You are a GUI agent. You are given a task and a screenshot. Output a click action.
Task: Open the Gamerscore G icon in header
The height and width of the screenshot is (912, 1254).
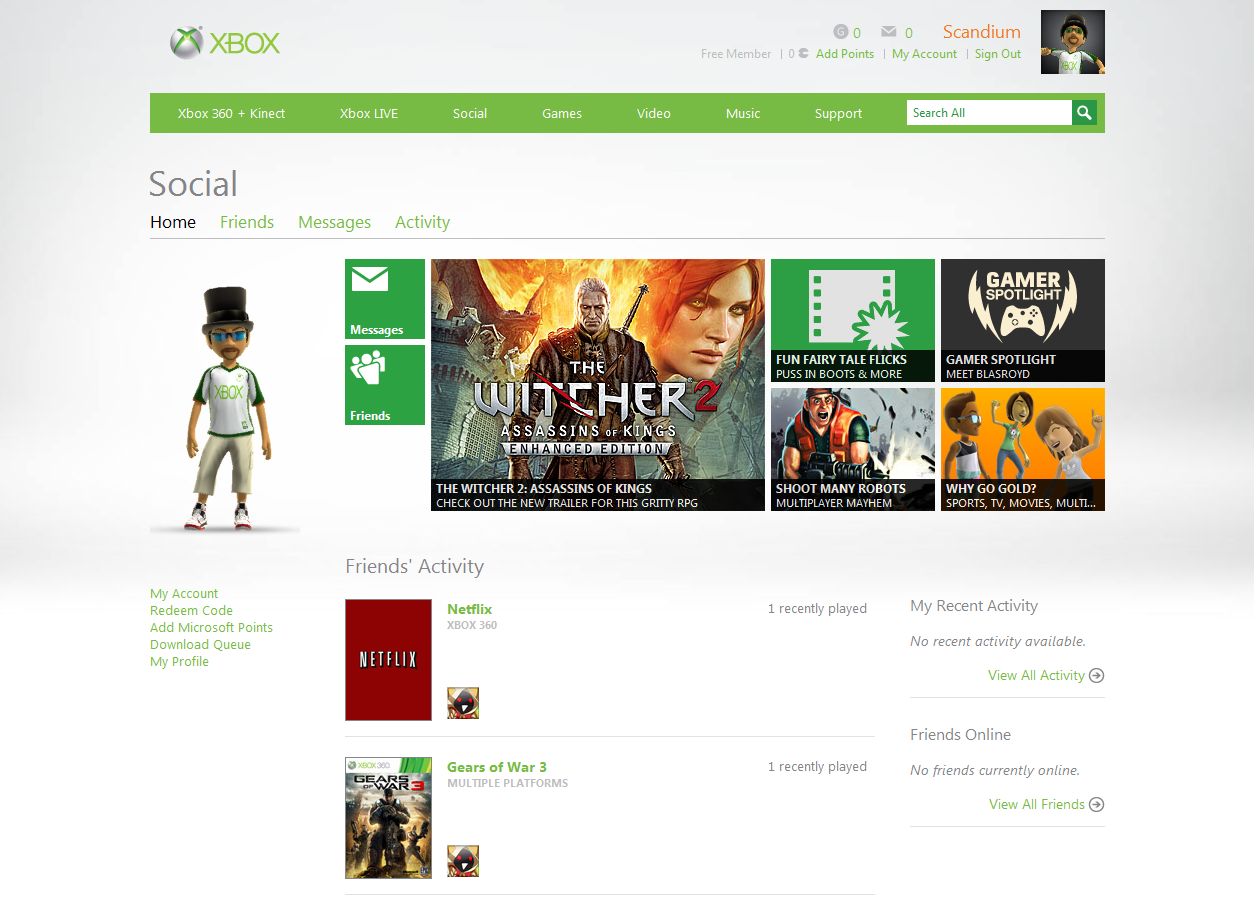[x=841, y=32]
